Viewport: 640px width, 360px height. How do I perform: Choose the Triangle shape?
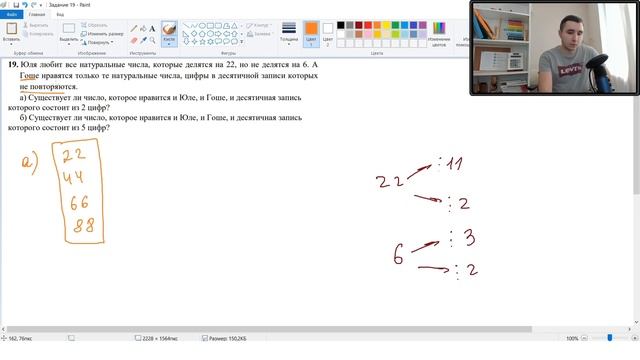click(234, 26)
